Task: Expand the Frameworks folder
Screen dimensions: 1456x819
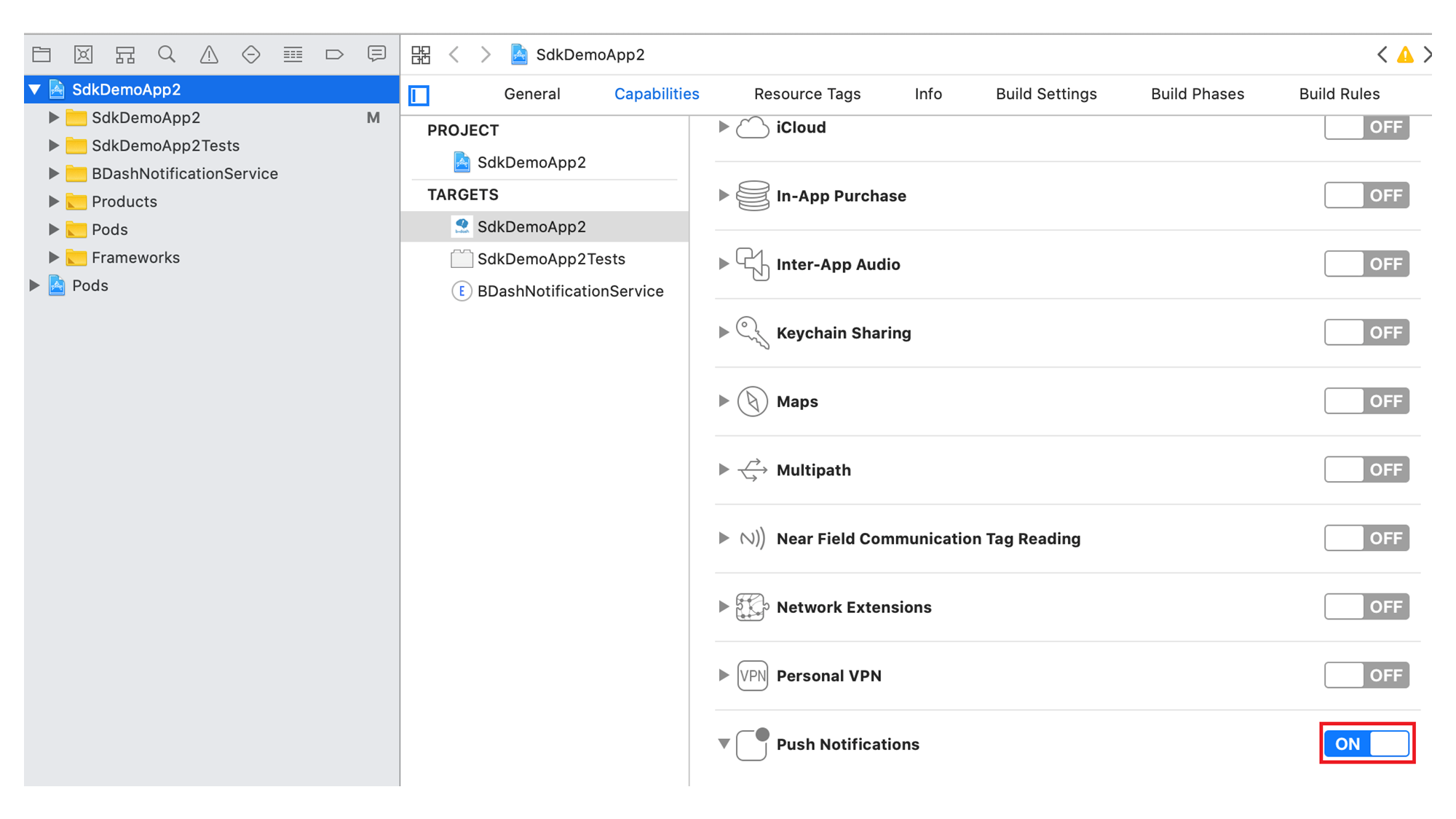Action: pos(53,257)
